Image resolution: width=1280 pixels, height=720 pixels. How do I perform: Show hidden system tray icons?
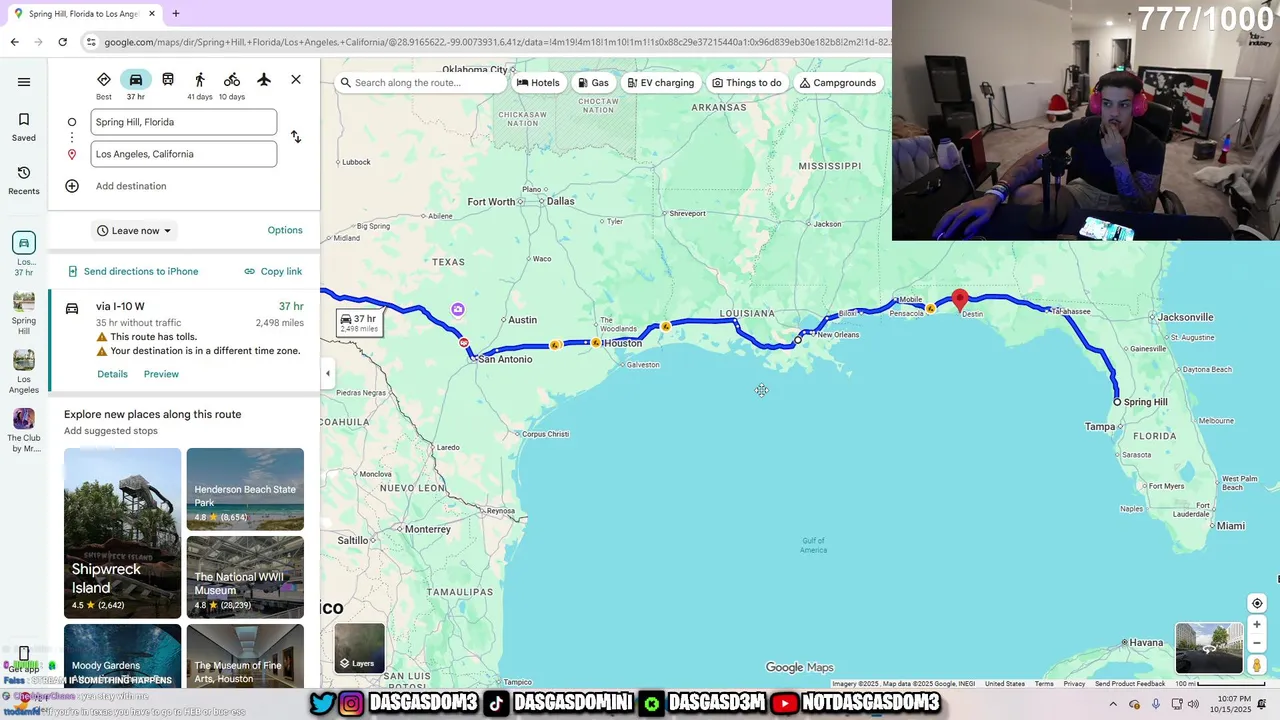(x=1113, y=704)
